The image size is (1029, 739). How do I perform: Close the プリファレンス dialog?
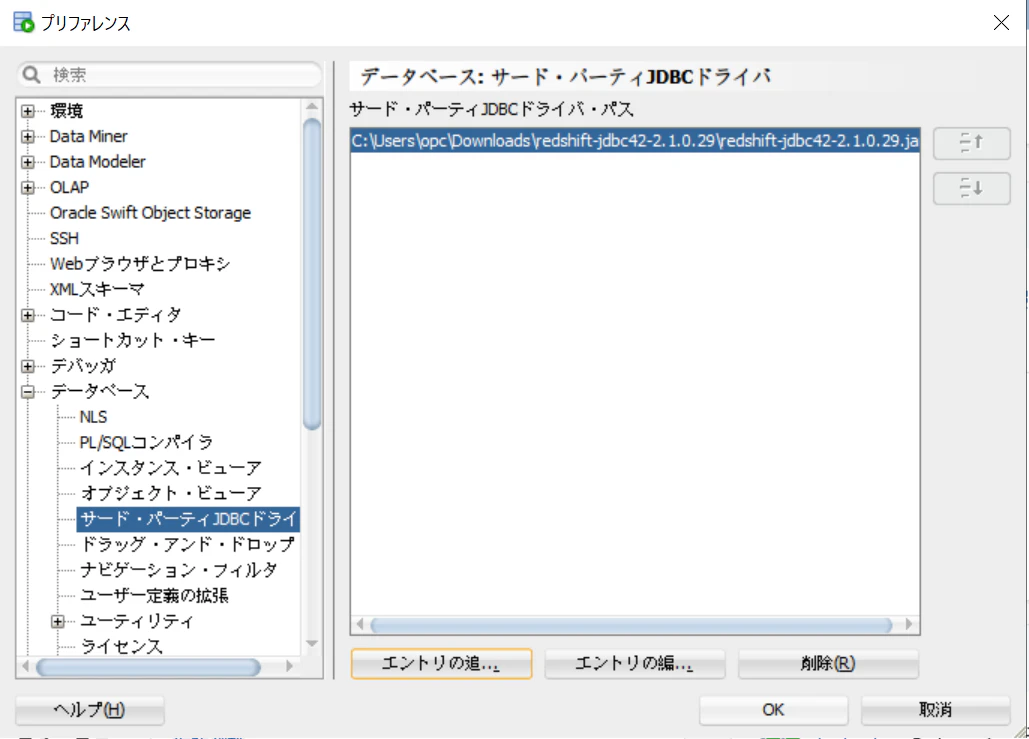click(x=1001, y=23)
